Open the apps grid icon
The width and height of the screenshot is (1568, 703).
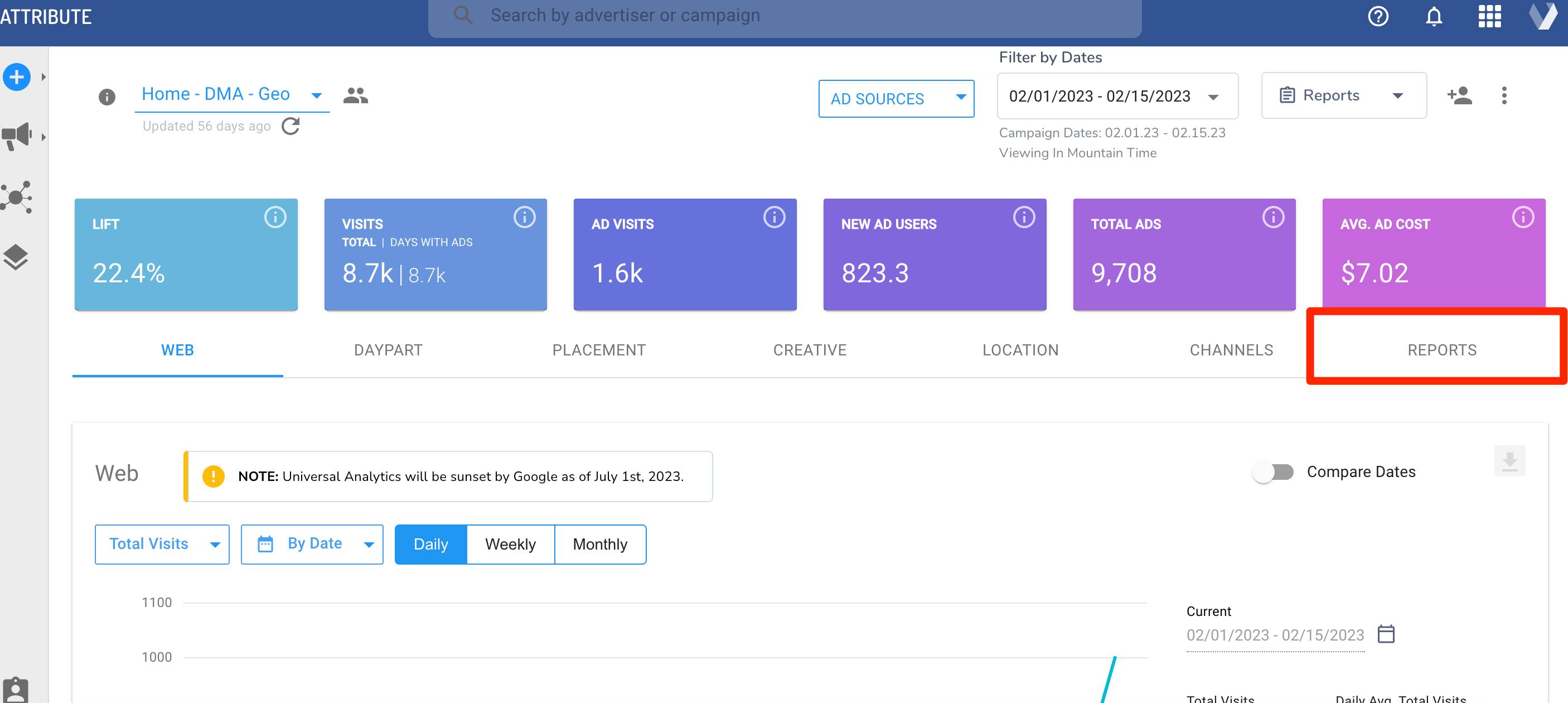tap(1489, 16)
